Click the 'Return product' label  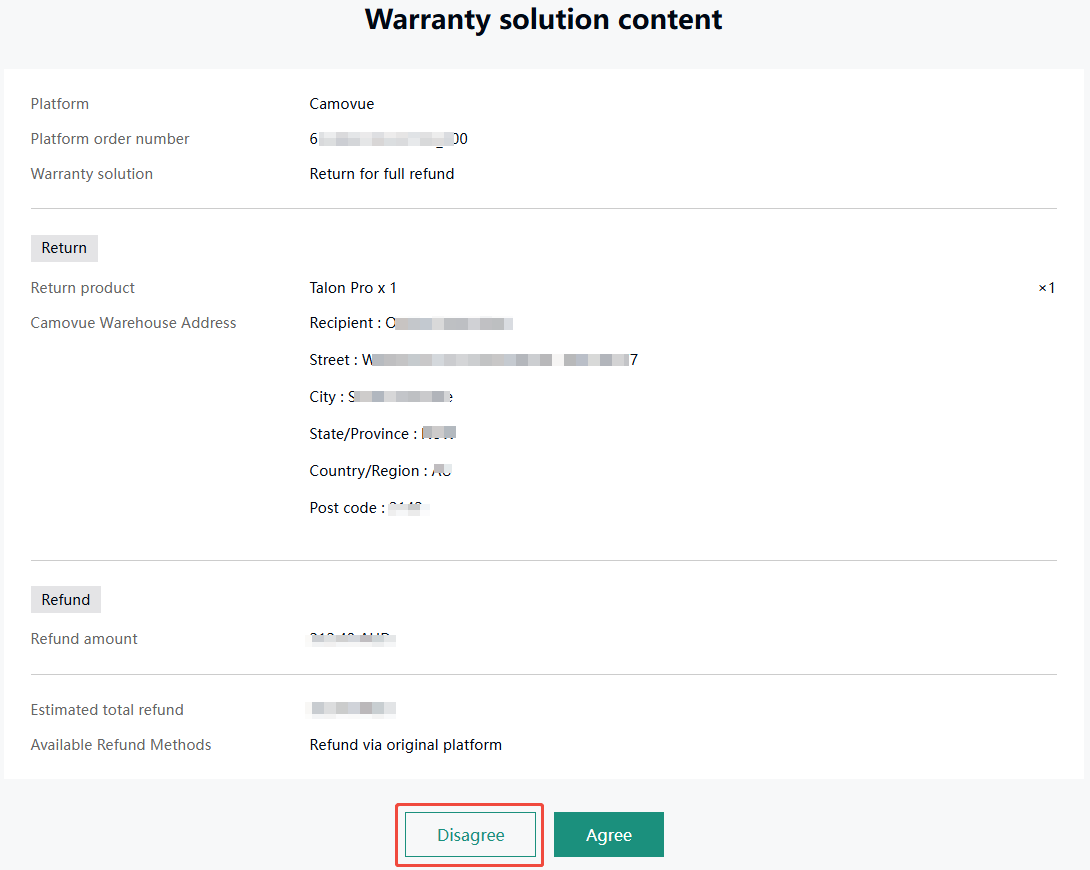83,288
